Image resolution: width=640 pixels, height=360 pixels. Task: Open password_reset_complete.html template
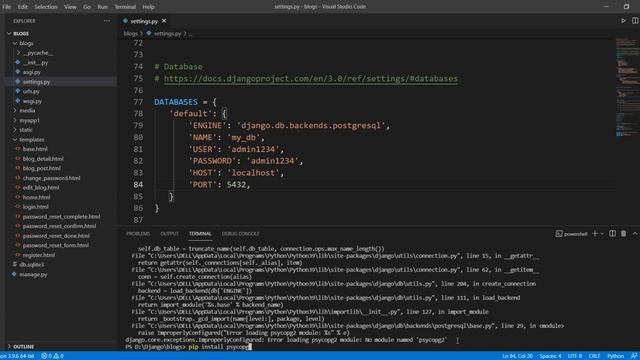coord(61,217)
